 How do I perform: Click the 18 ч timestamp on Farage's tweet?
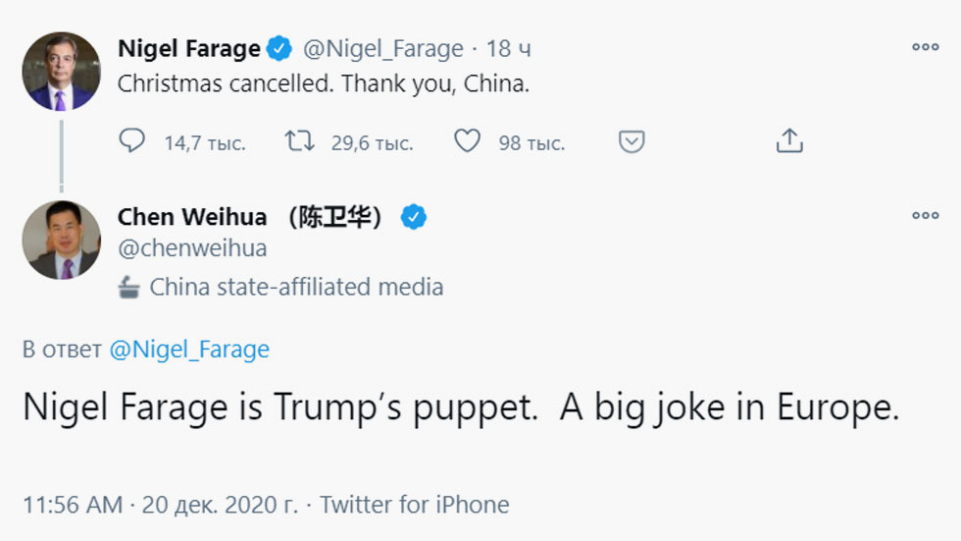point(509,48)
